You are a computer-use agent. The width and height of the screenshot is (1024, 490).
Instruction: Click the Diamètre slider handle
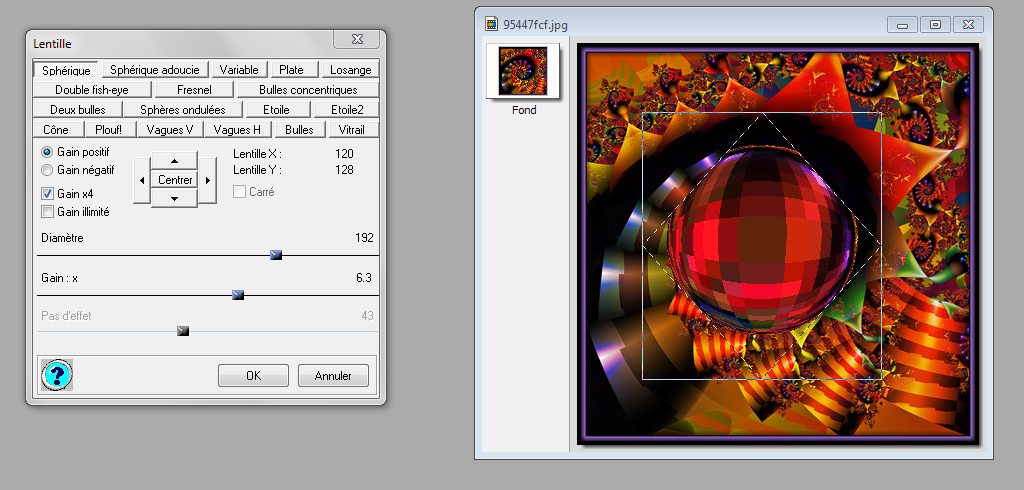276,255
